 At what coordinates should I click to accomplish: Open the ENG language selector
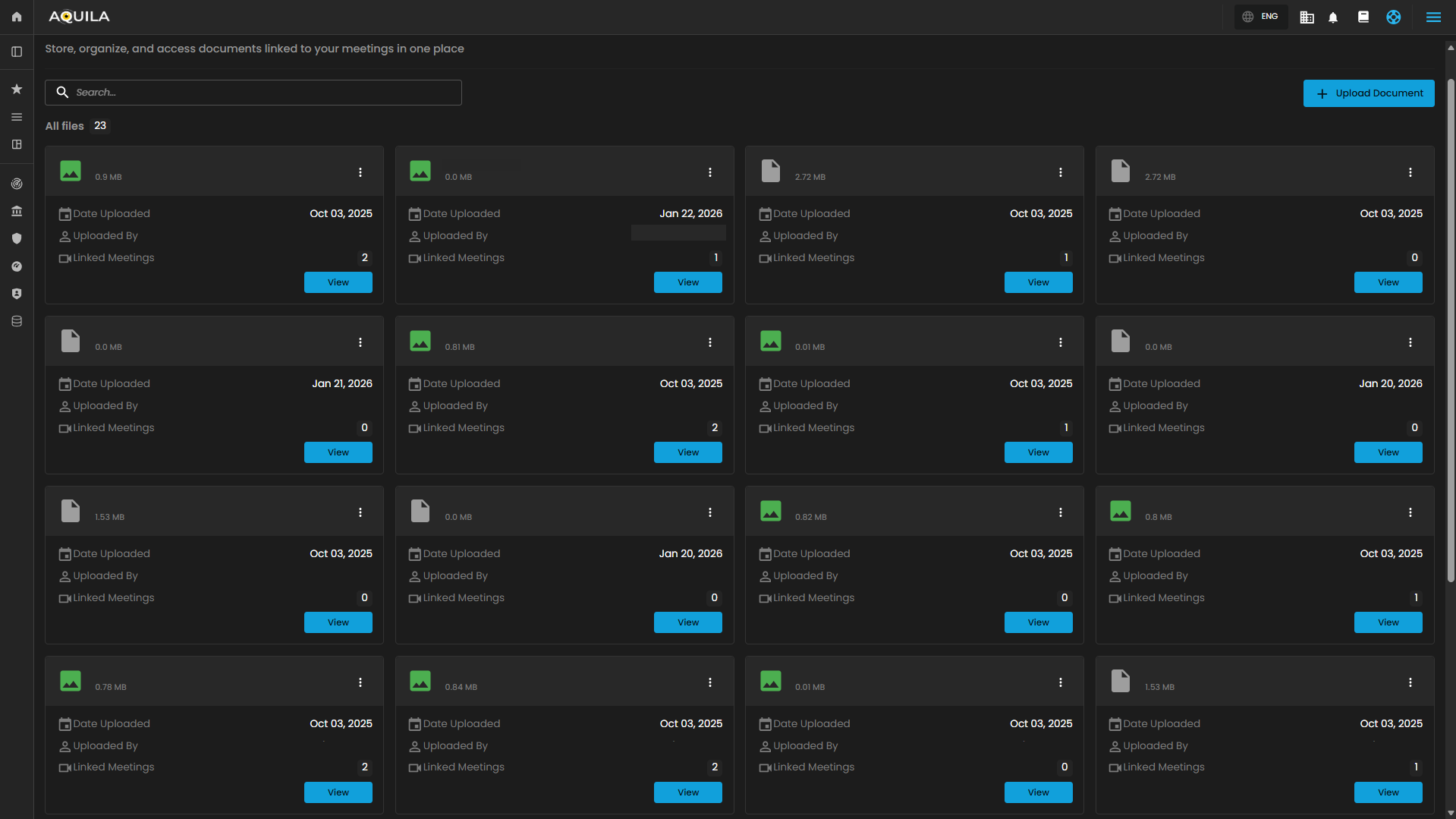pyautogui.click(x=1261, y=17)
